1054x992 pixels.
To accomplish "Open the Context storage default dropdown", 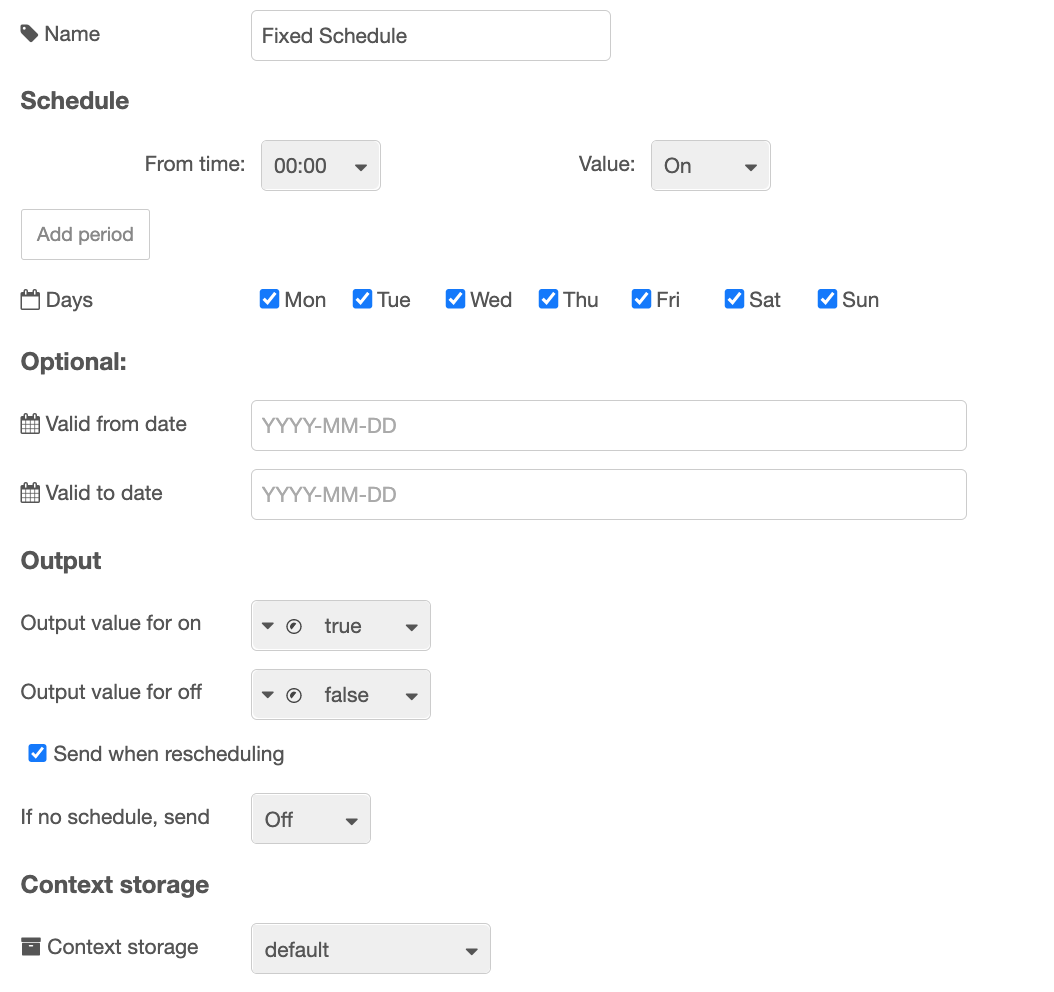I will coord(371,948).
